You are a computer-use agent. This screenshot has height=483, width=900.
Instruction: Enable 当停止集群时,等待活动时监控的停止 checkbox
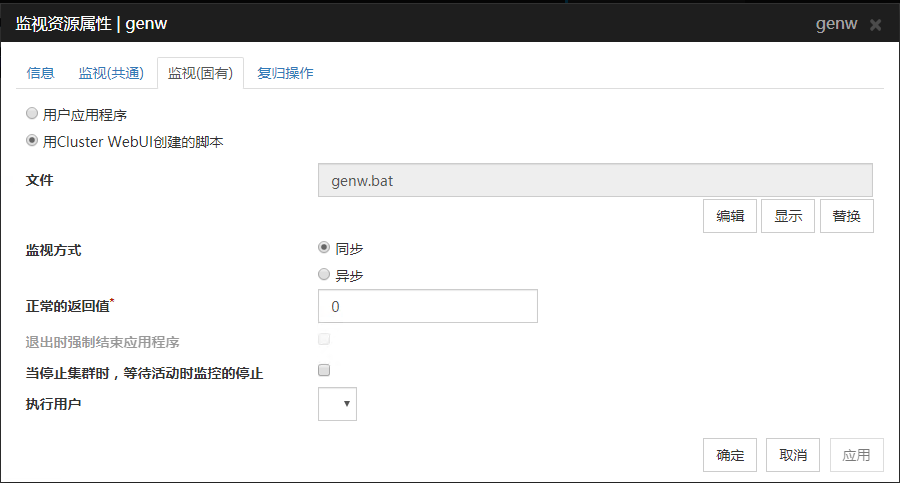coord(324,370)
